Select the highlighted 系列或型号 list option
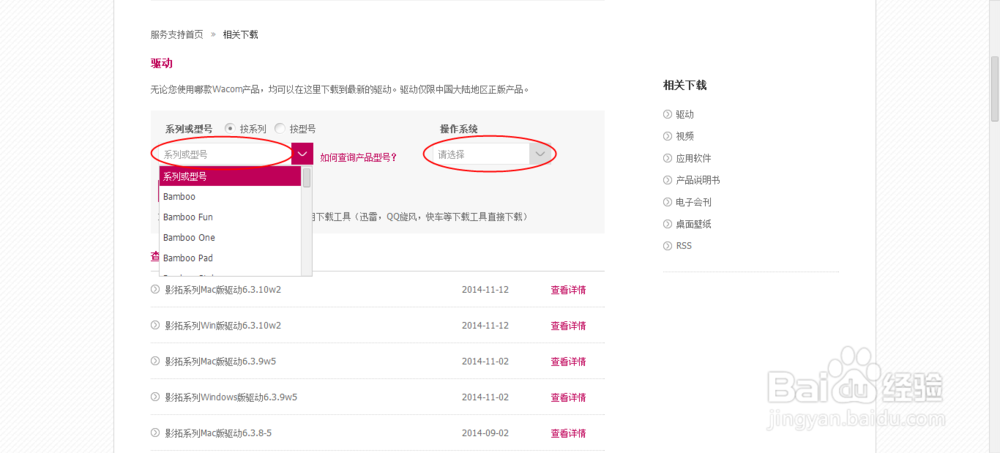This screenshot has height=453, width=1000. 230,176
